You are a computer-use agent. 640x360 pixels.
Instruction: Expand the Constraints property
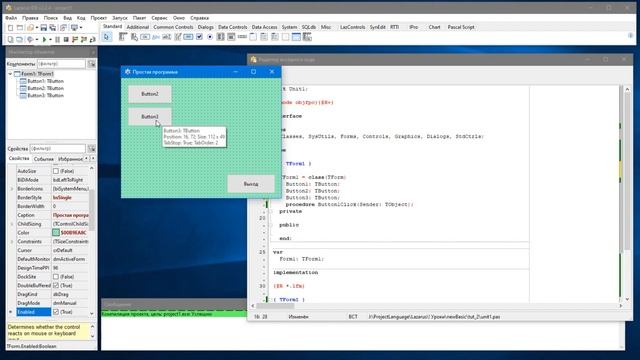coord(11,242)
